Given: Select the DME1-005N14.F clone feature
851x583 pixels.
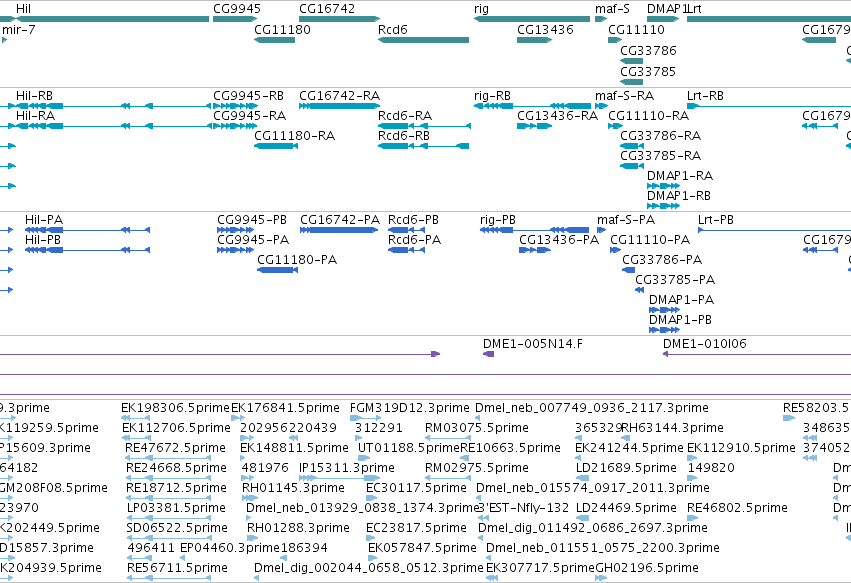Looking at the screenshot, I should (488, 354).
